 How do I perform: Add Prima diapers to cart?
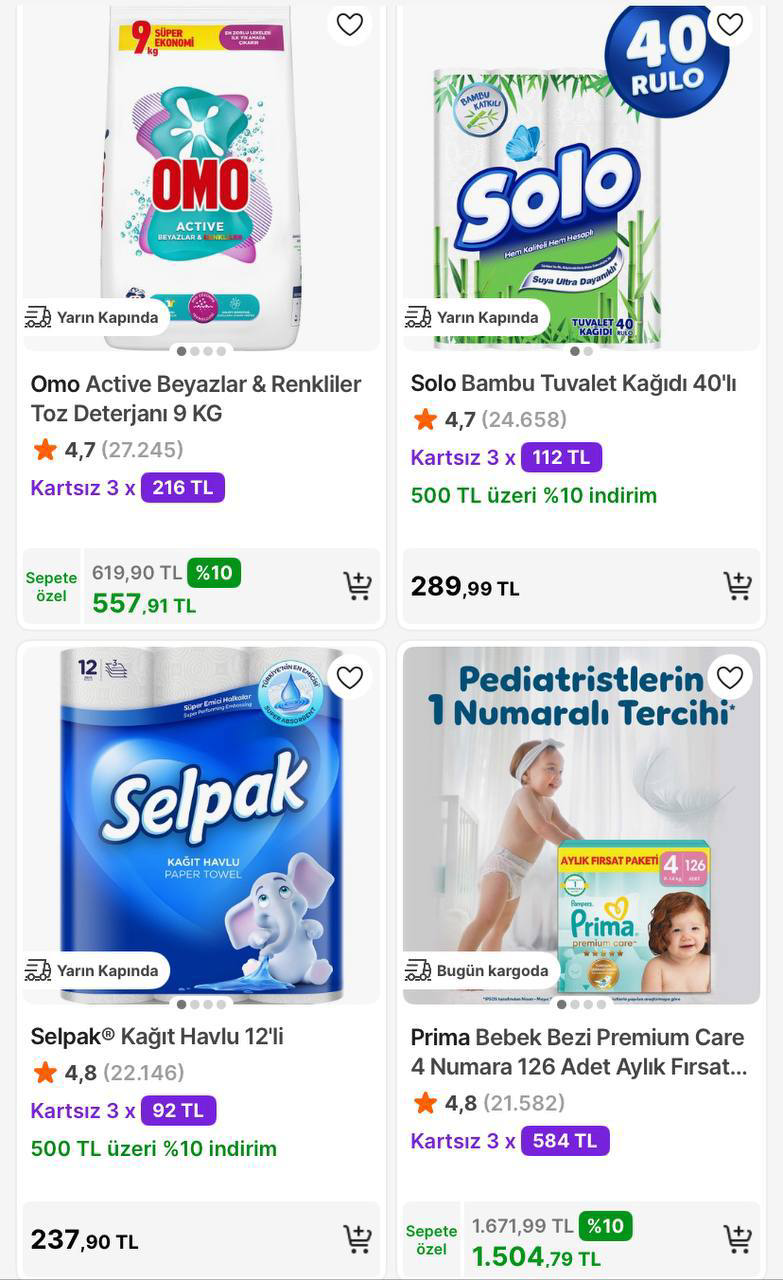coord(737,1239)
